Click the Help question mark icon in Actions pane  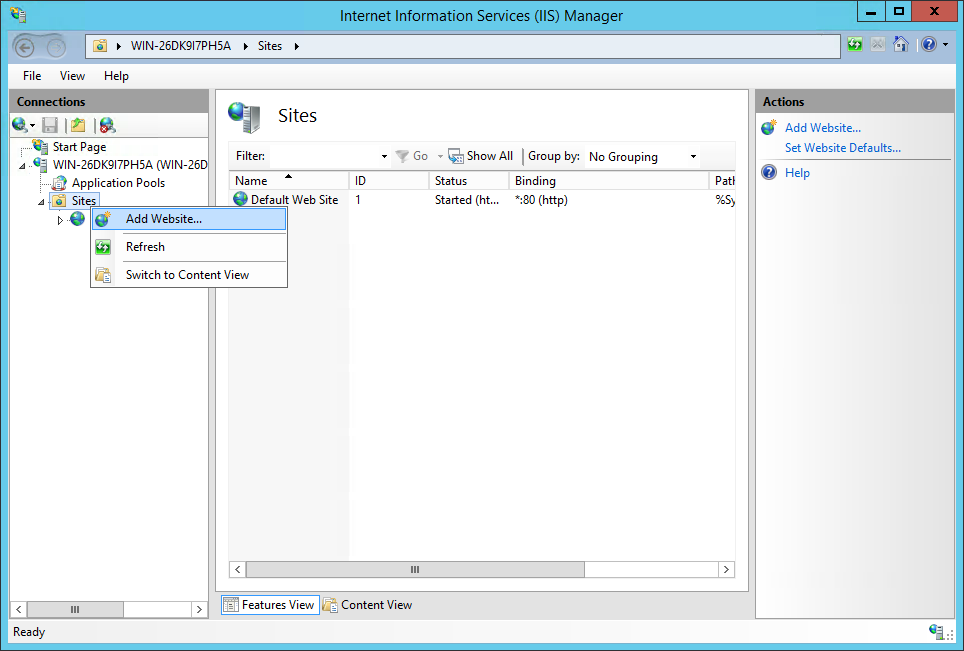point(769,172)
